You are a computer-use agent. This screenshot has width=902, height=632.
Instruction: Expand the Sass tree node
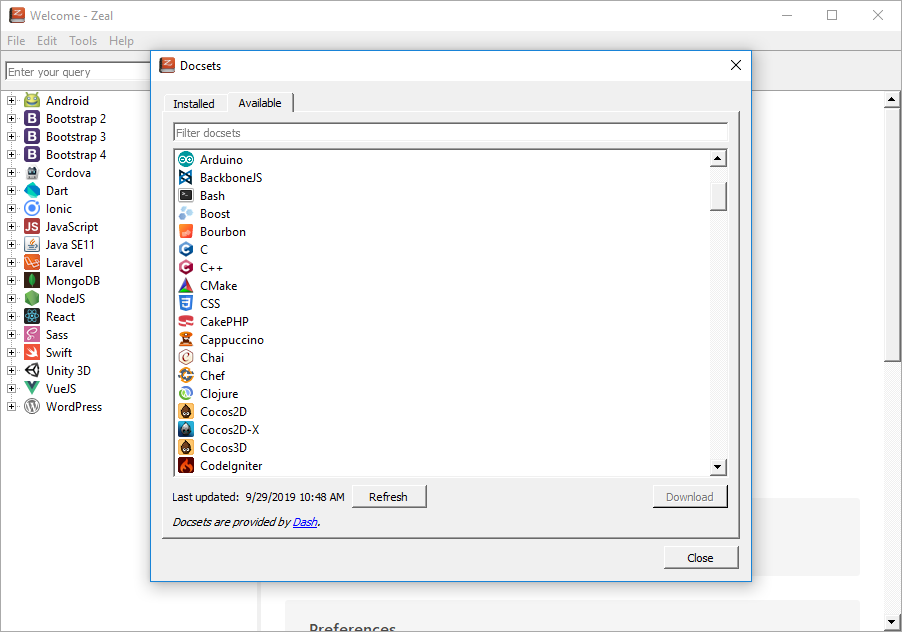point(11,334)
